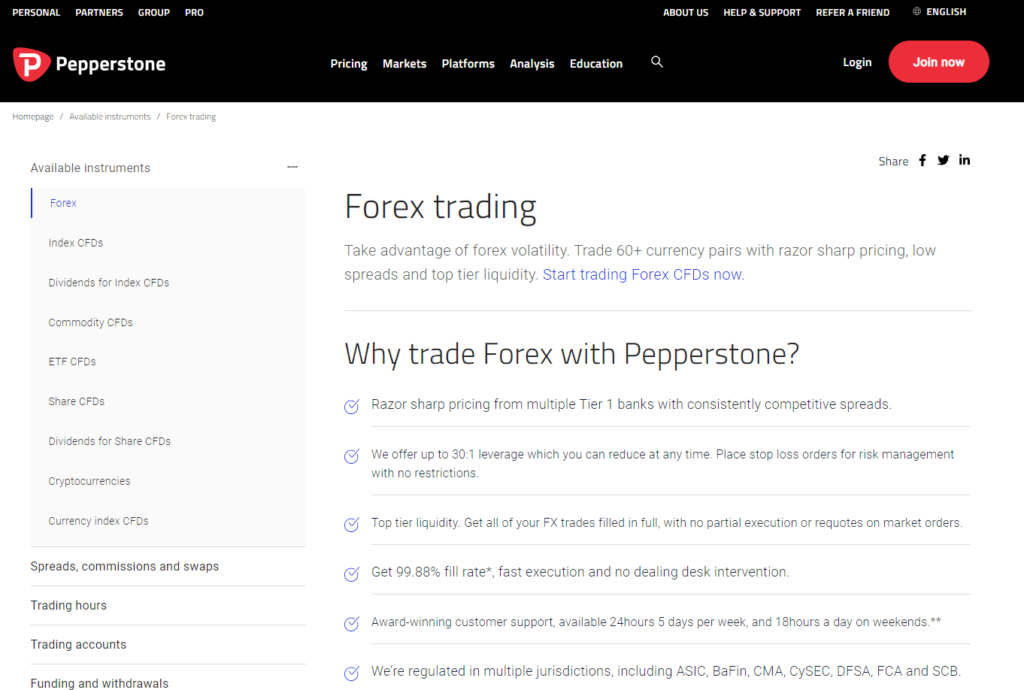Select Cryptocurrencies in the sidebar
Image resolution: width=1024 pixels, height=690 pixels.
pyautogui.click(x=89, y=481)
